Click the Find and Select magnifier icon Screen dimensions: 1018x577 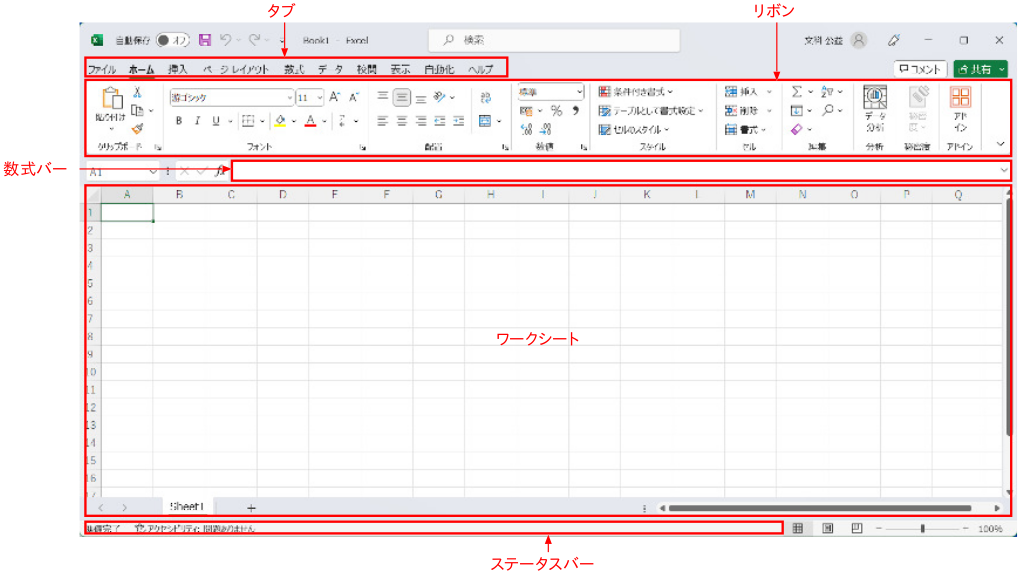pyautogui.click(x=828, y=110)
